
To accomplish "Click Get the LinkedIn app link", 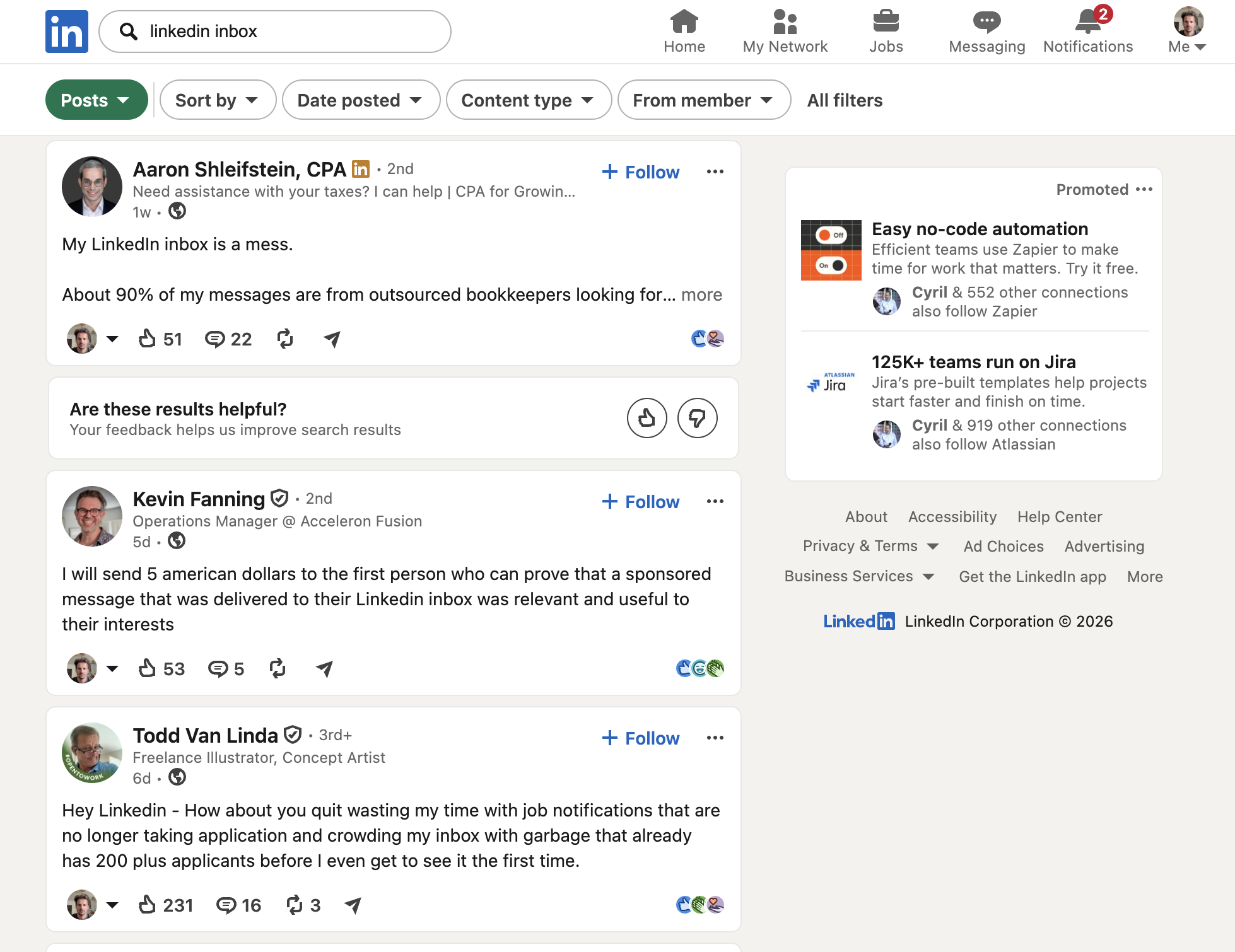I will point(1033,577).
